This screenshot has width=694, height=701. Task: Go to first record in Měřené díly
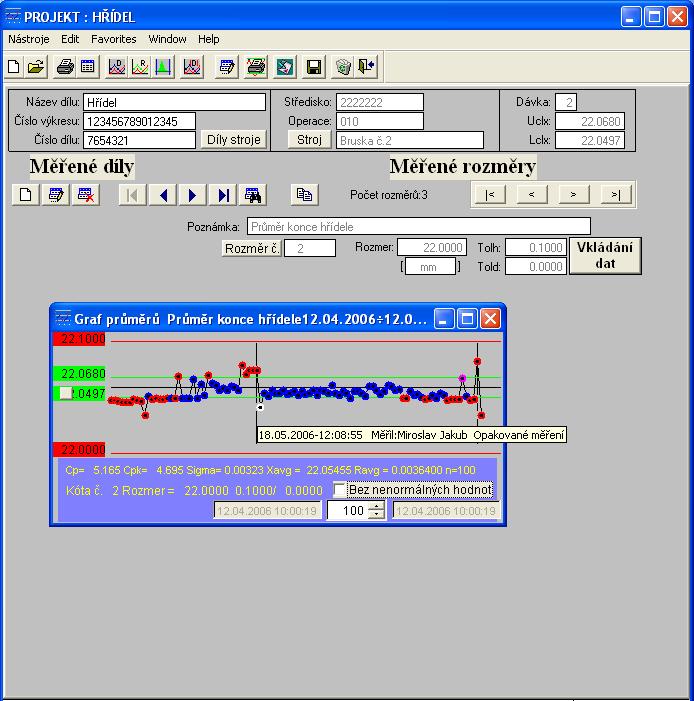pyautogui.click(x=132, y=195)
